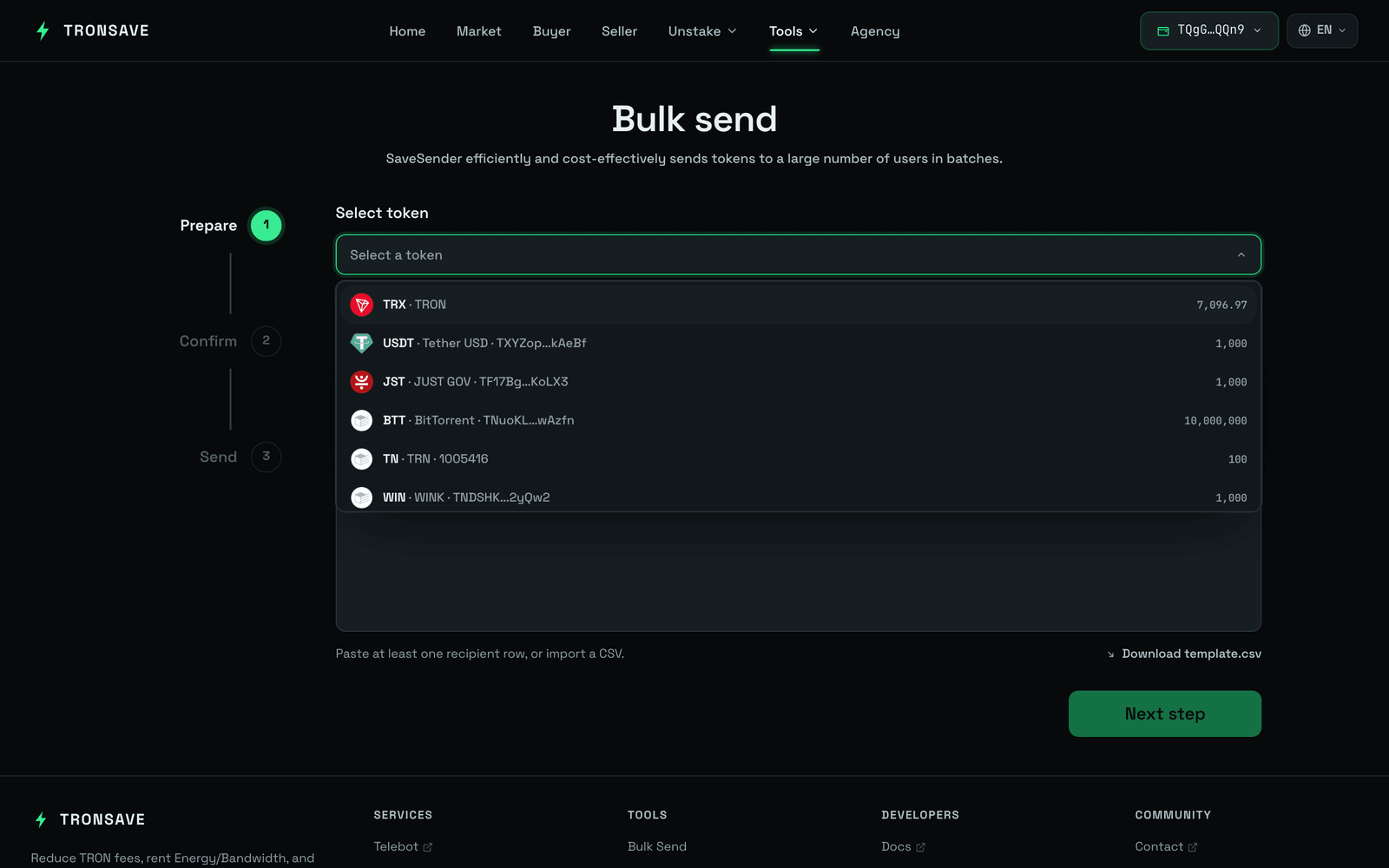Click the BTT token icon
This screenshot has width=1389, height=868.
point(361,420)
